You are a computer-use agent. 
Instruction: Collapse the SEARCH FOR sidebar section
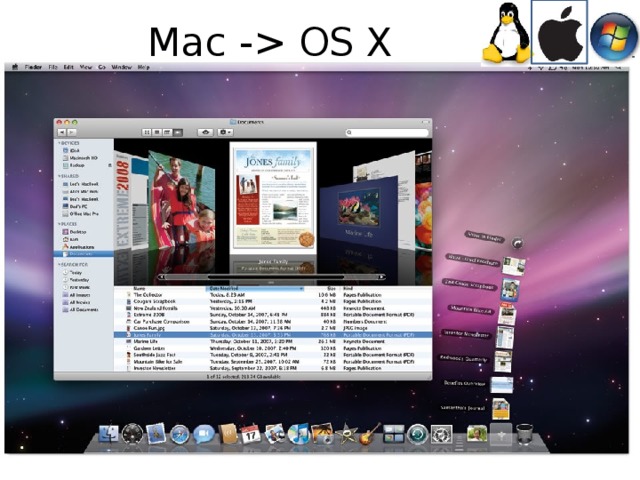tap(59, 264)
